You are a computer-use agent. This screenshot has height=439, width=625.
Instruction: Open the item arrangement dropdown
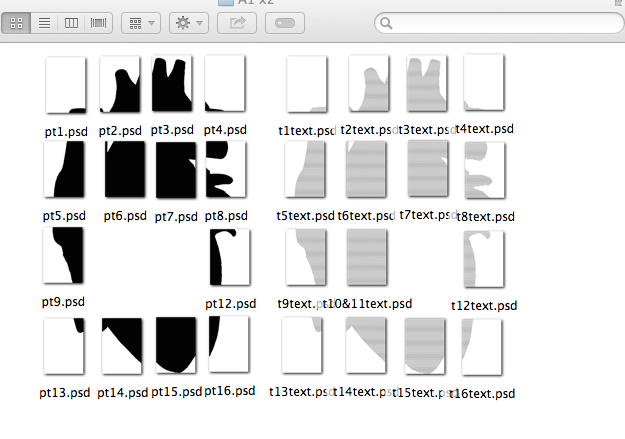[141, 23]
